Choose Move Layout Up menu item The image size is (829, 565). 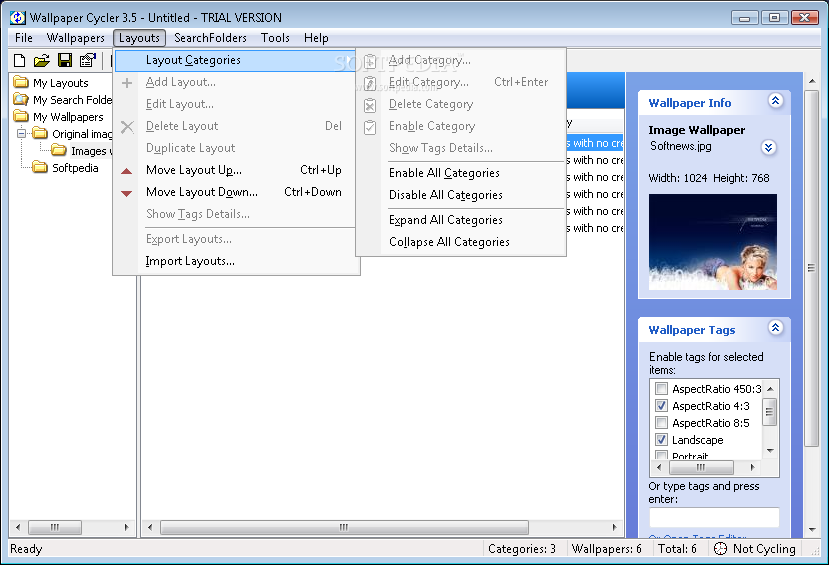click(x=236, y=170)
